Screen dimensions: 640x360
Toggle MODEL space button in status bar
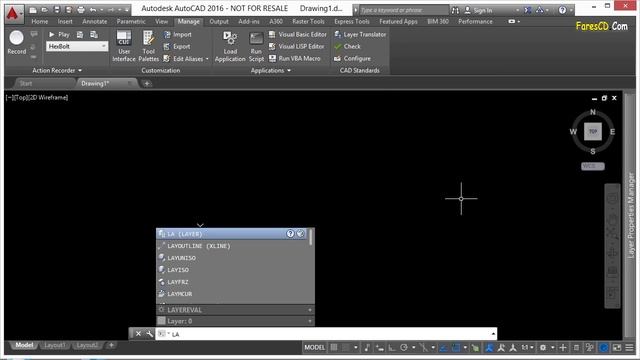coord(314,347)
